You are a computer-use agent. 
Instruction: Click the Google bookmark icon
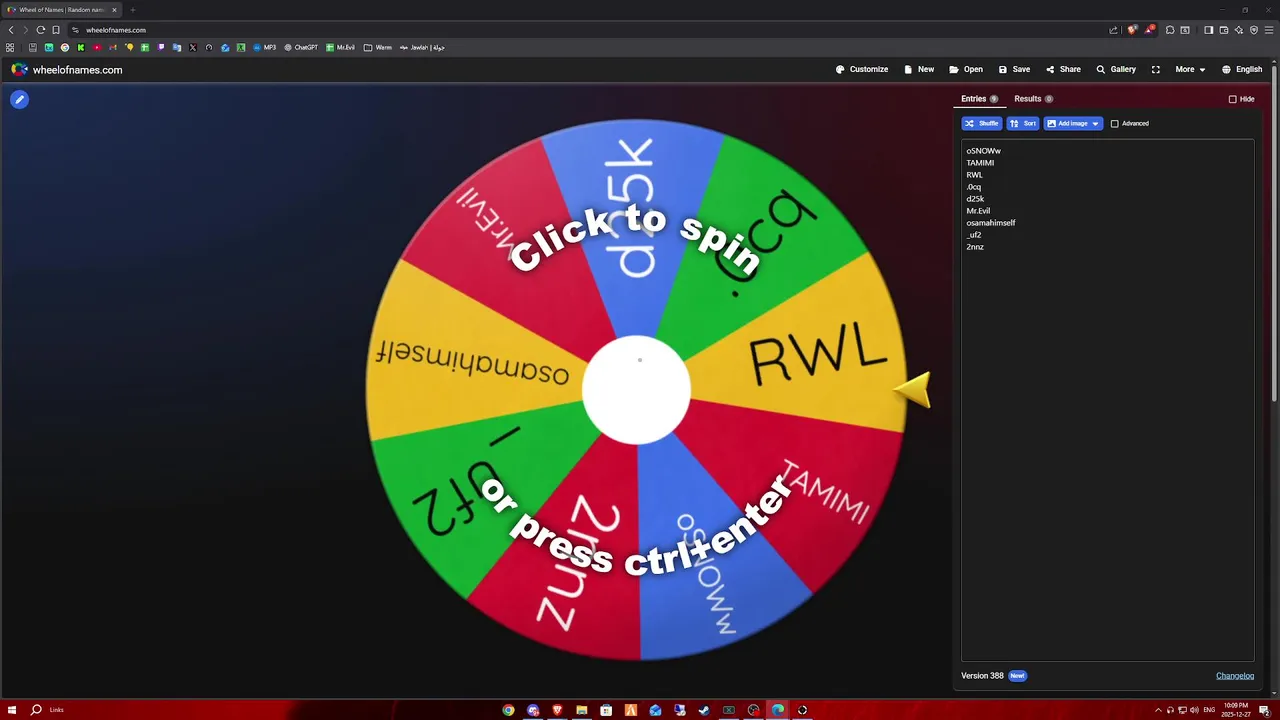[x=65, y=47]
